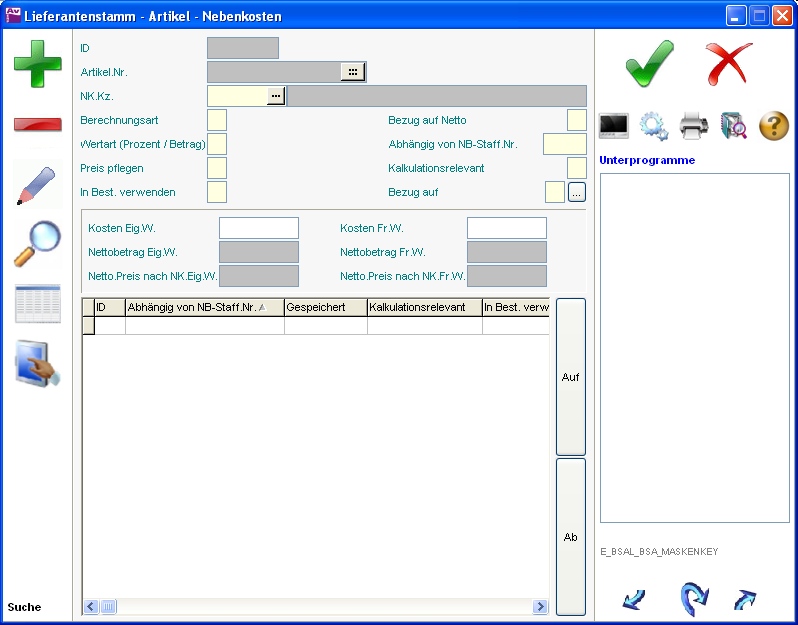Screen dimensions: 798x625
Task: Click the printer icon
Action: point(694,126)
